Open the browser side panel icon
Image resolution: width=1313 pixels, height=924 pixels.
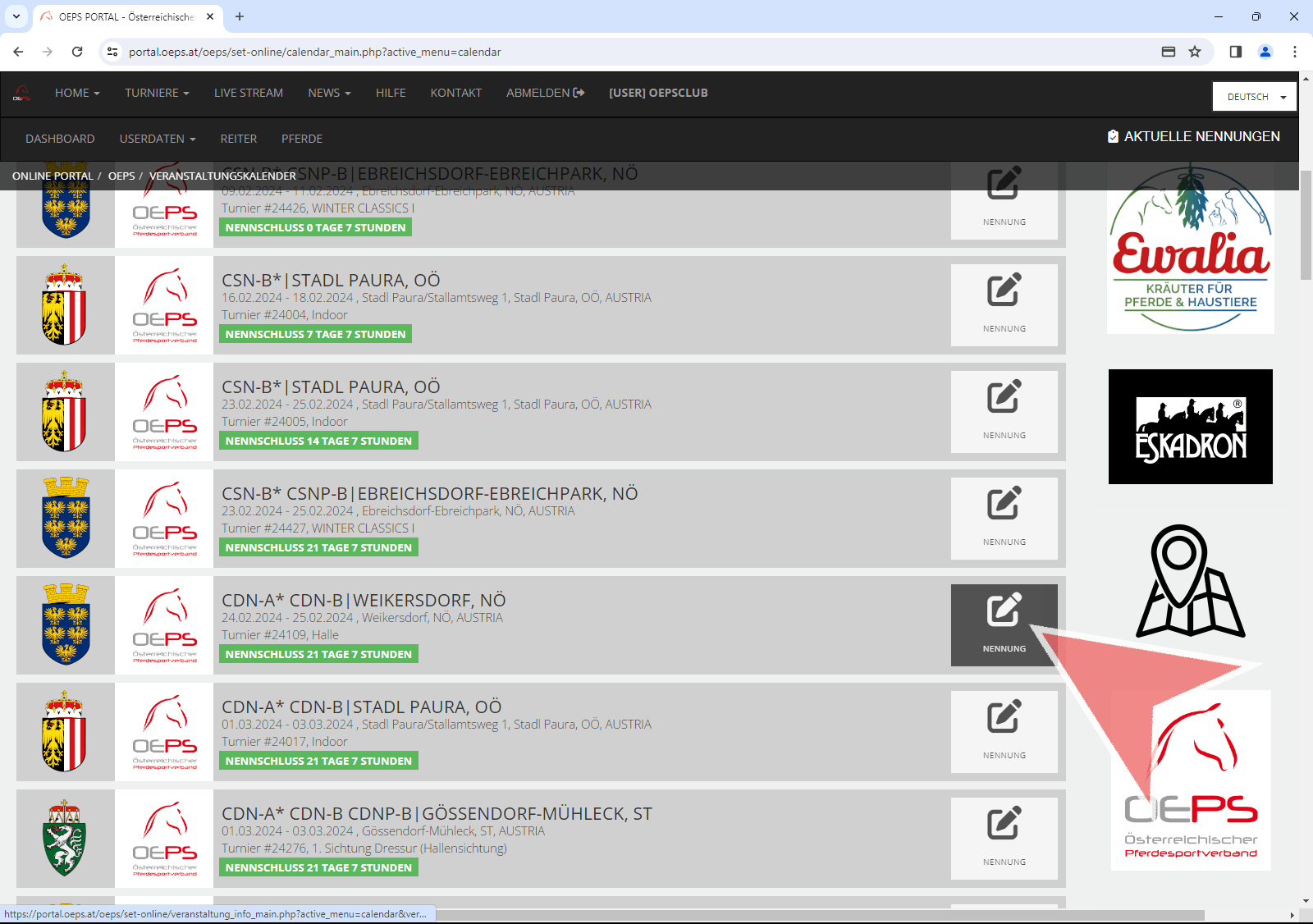tap(1235, 52)
